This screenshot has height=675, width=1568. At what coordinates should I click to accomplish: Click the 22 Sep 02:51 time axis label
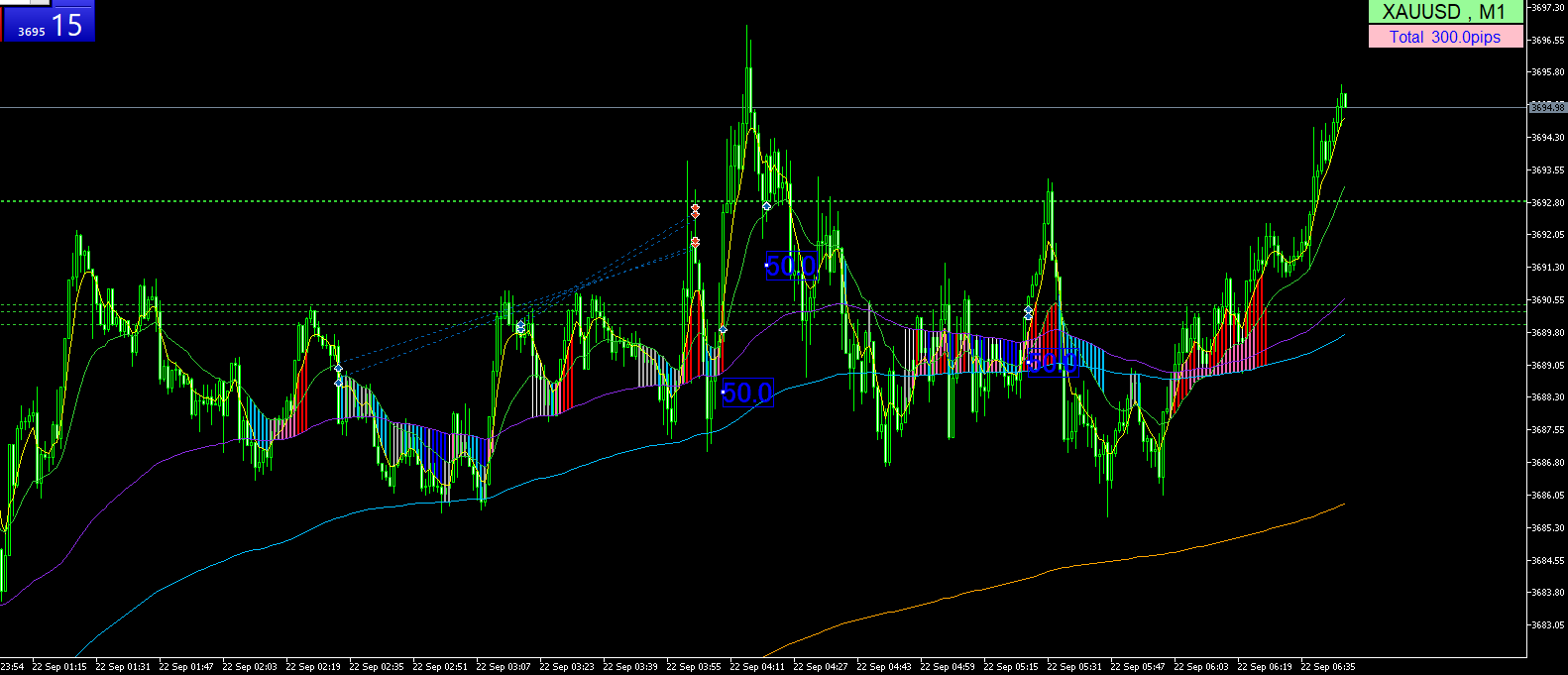coord(440,667)
